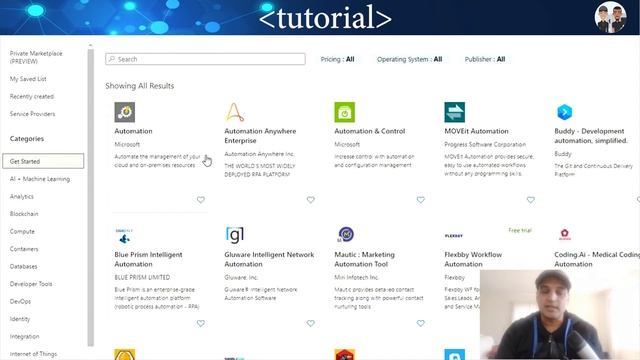Click 'Progress Software Corporation' publisher text
The image size is (640, 360).
[x=485, y=144]
